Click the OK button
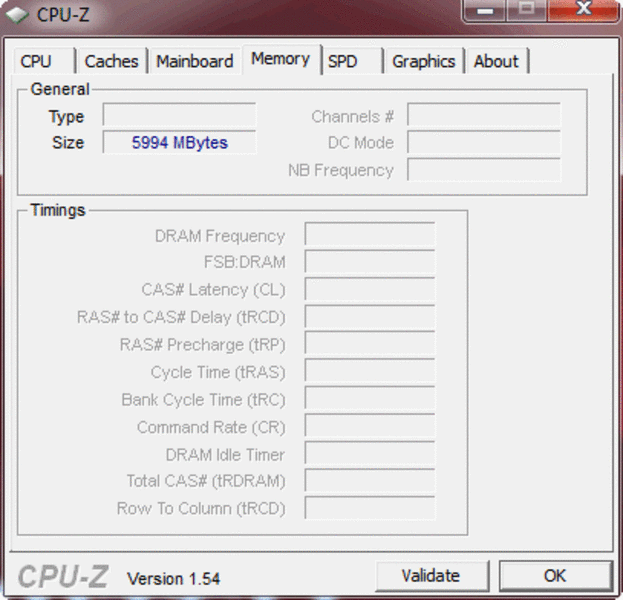 tap(555, 576)
